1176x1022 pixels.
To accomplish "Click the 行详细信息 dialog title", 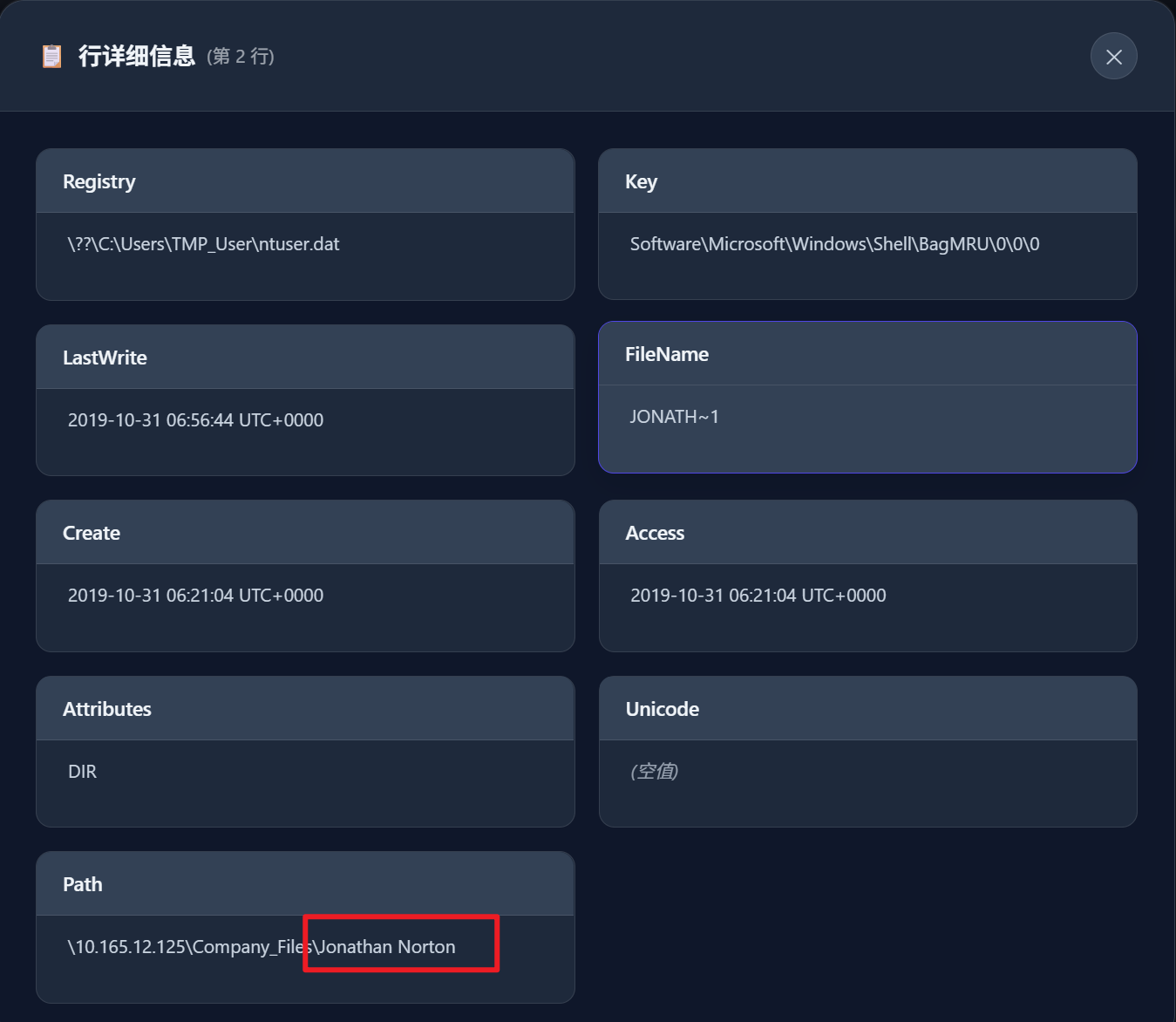I will pos(137,57).
